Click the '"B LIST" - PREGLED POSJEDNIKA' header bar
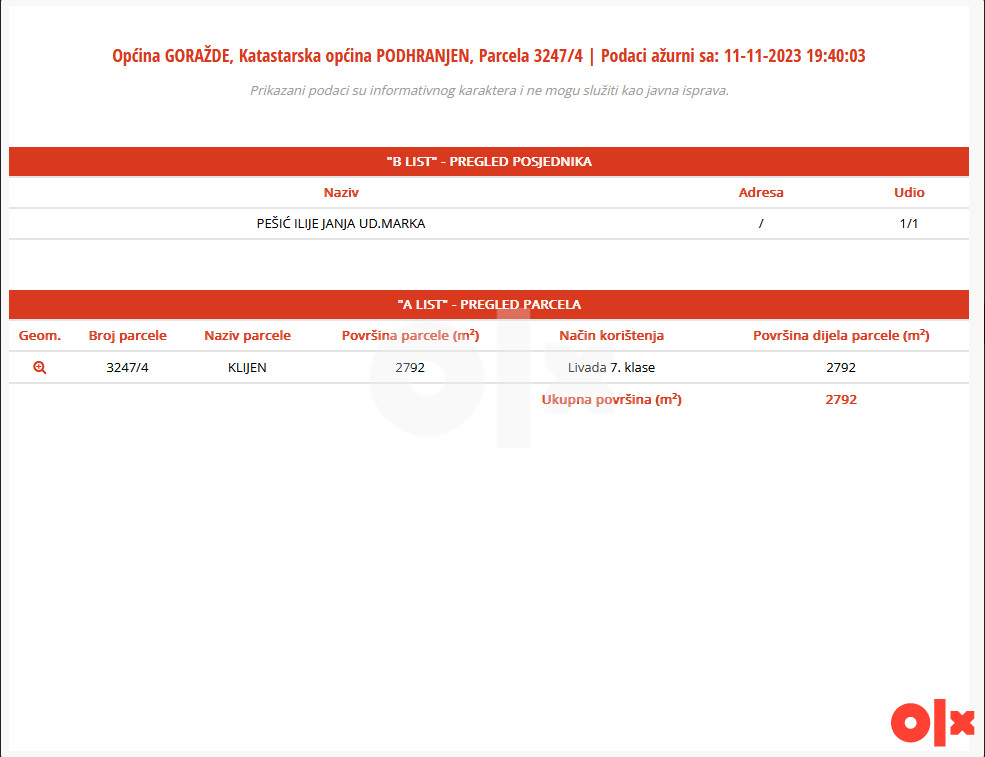 tap(489, 161)
